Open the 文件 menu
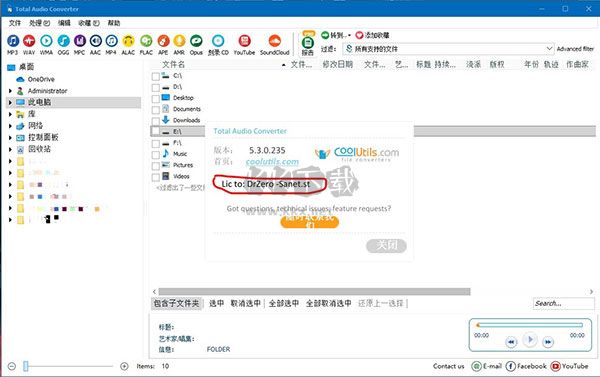Screen dimensions: 600x377 click(15, 23)
